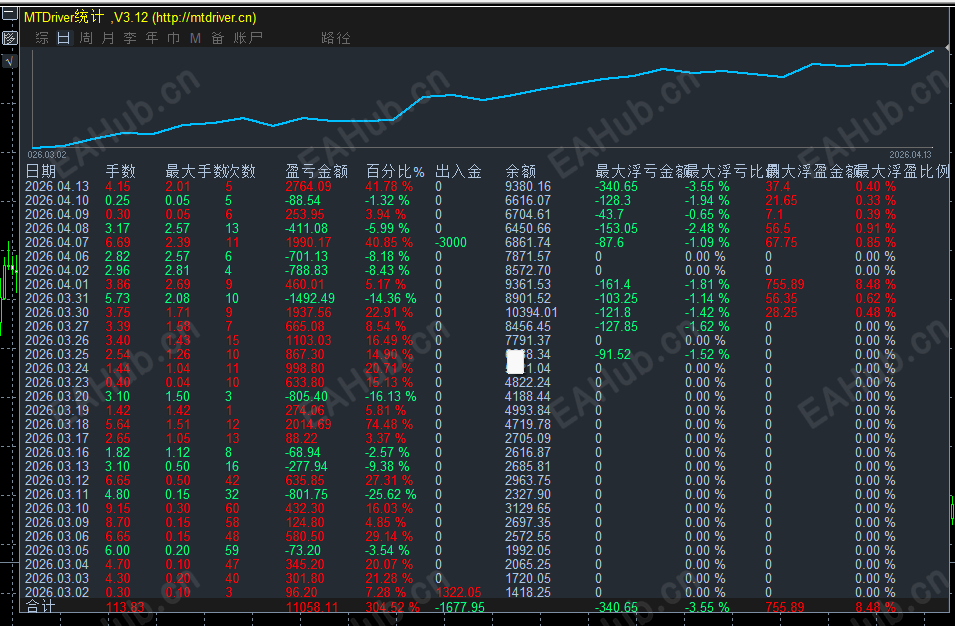955x626 pixels.
Task: Select the 日 daily statistics tab
Action: [64, 38]
